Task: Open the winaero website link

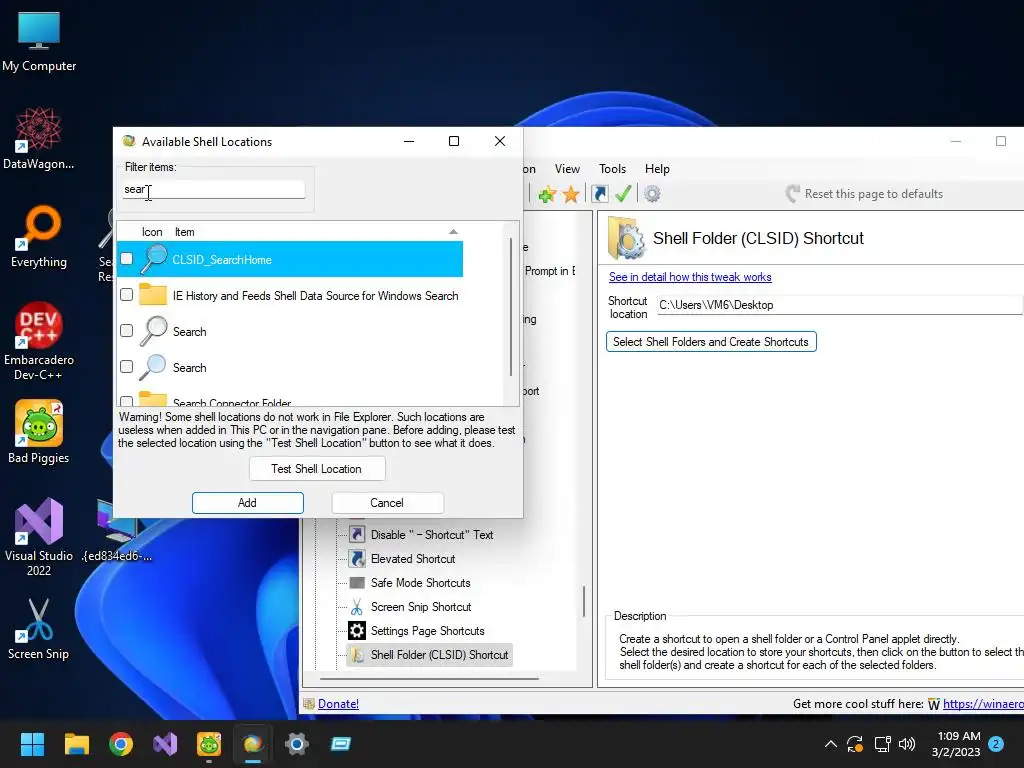Action: [x=983, y=704]
